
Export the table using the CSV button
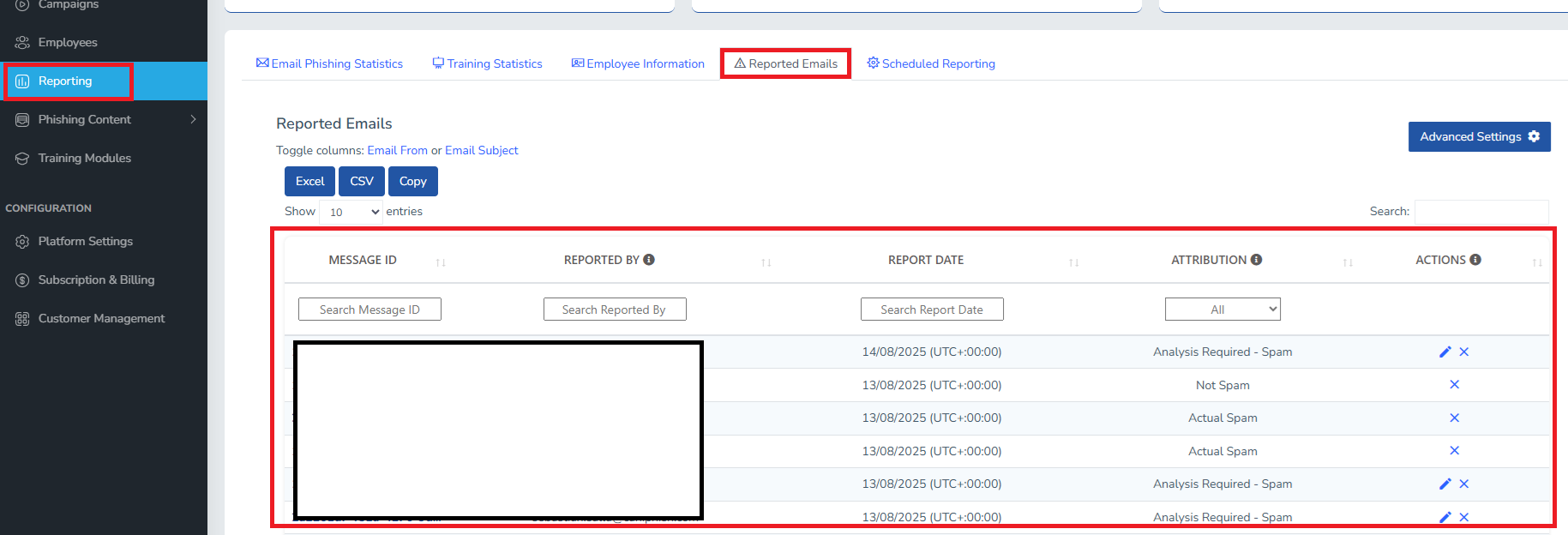pyautogui.click(x=362, y=181)
